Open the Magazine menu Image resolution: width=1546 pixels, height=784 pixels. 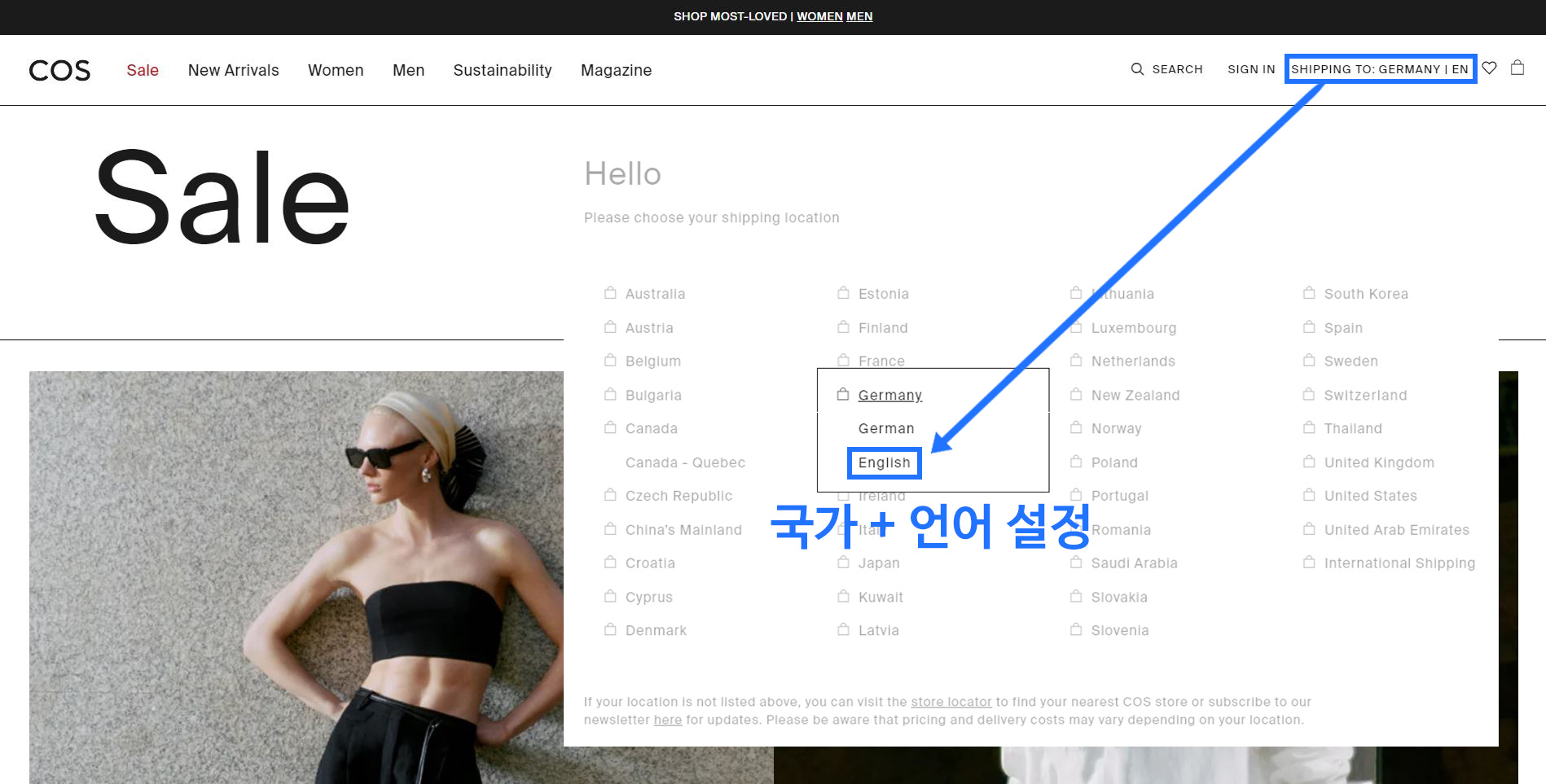[x=616, y=70]
